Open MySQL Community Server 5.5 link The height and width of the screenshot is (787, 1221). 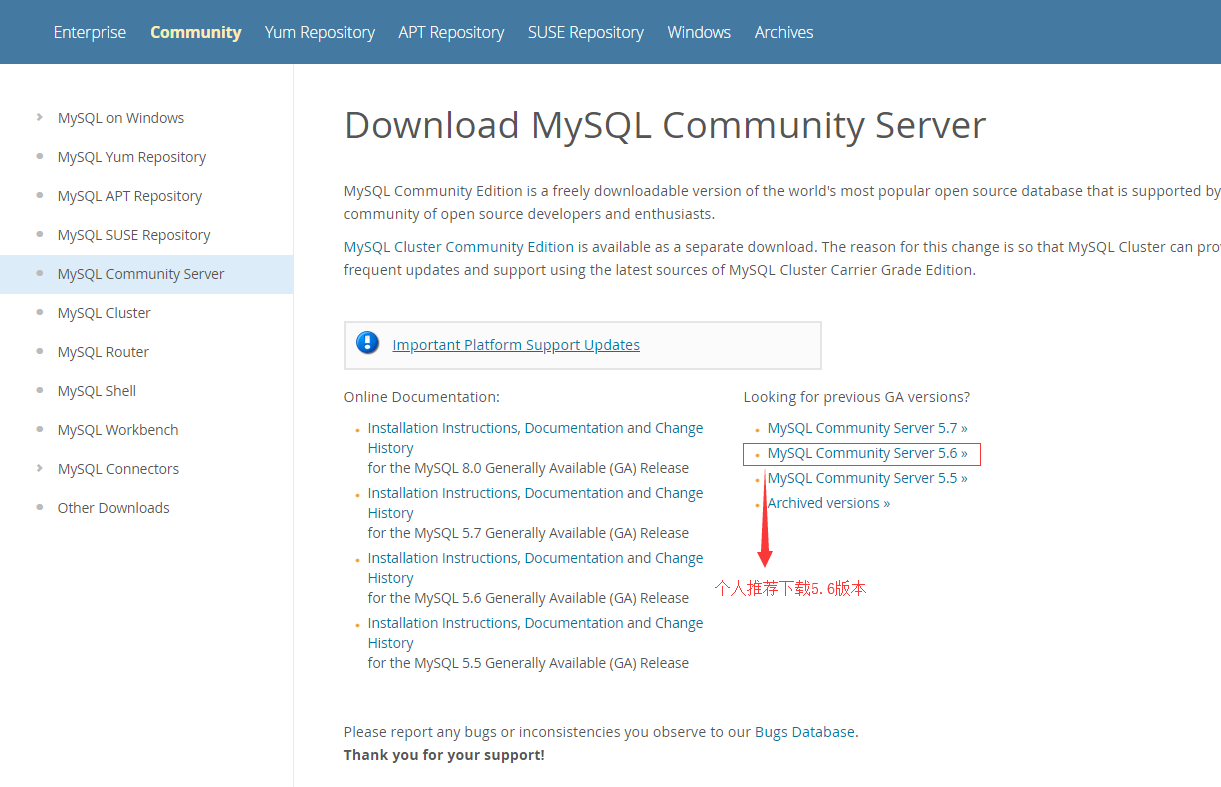coord(867,478)
